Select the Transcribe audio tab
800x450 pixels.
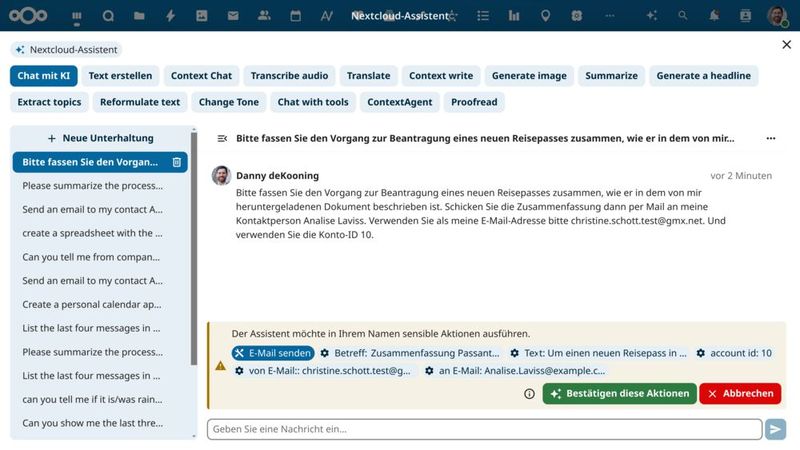[x=289, y=76]
